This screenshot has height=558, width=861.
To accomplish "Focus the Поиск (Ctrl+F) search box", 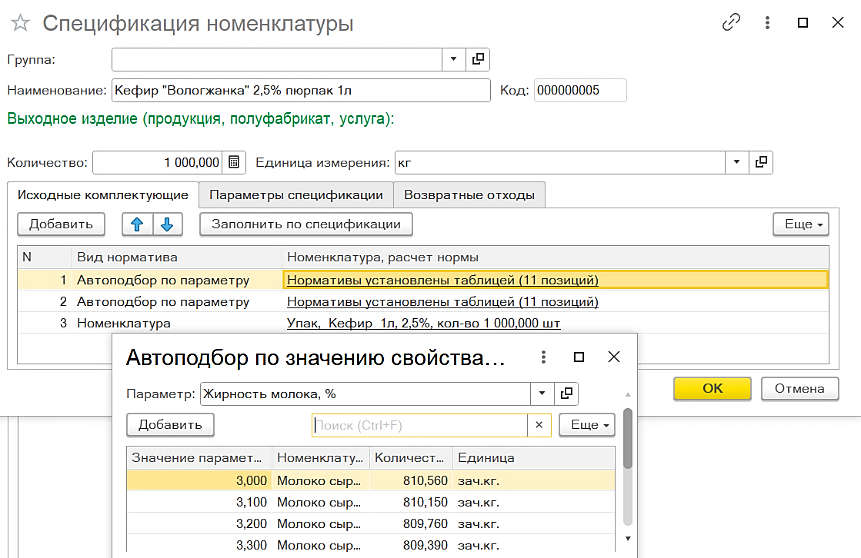I will tap(420, 425).
